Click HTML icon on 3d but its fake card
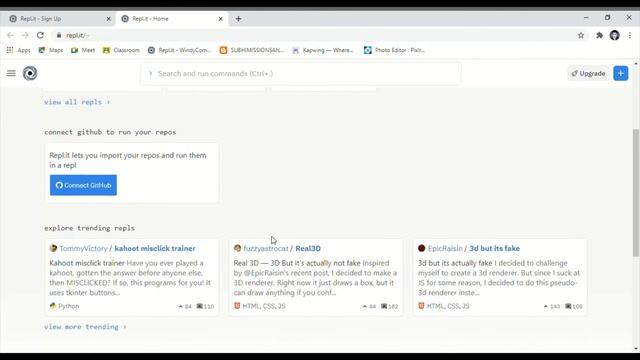Screen dimensions: 640x360 [x=421, y=306]
